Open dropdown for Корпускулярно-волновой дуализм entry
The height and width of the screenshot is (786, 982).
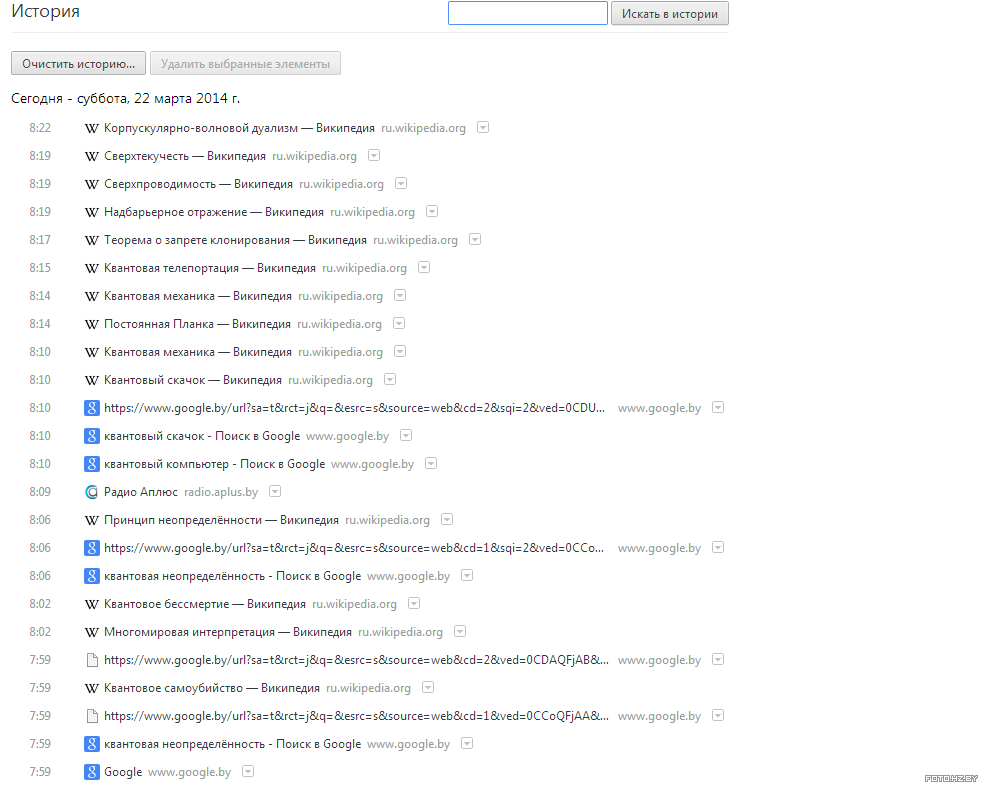(482, 127)
